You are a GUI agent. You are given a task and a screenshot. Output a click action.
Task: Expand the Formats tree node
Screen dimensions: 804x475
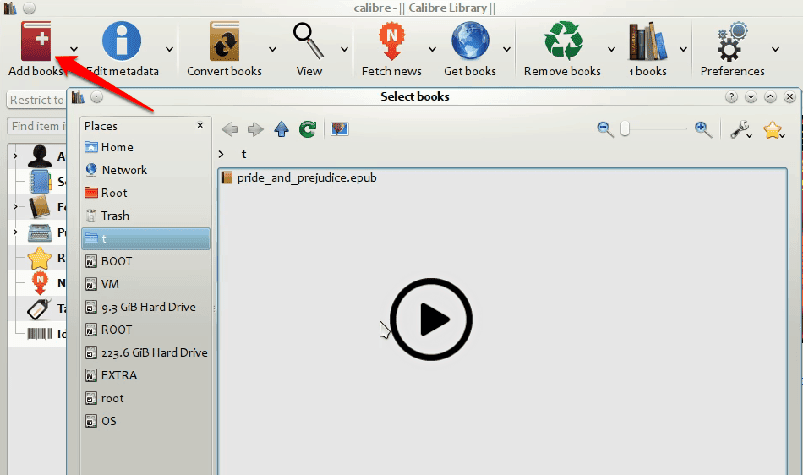click(15, 207)
